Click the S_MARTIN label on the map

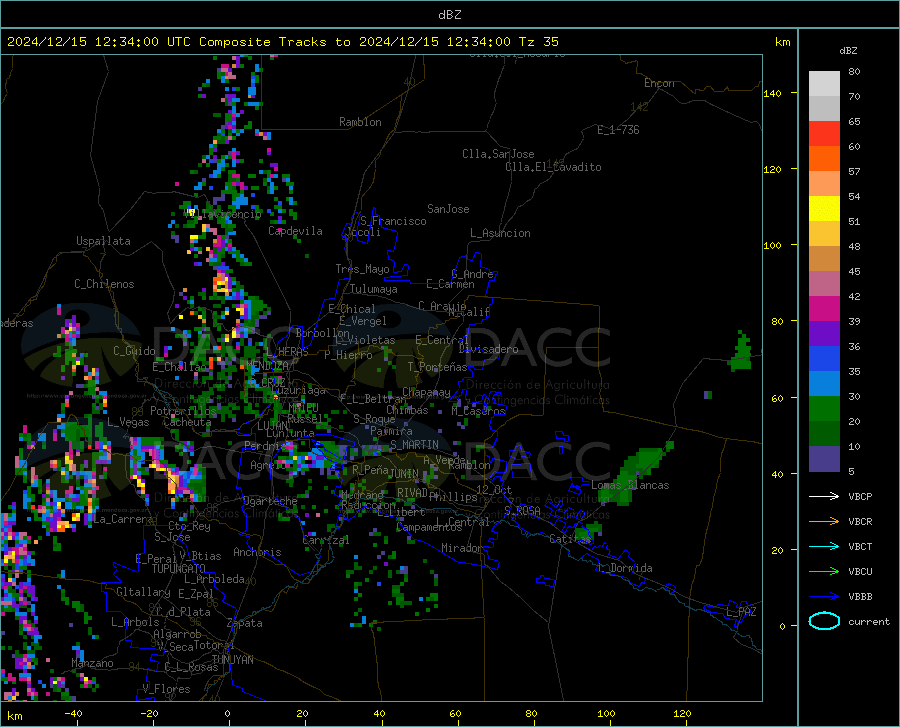(x=414, y=445)
